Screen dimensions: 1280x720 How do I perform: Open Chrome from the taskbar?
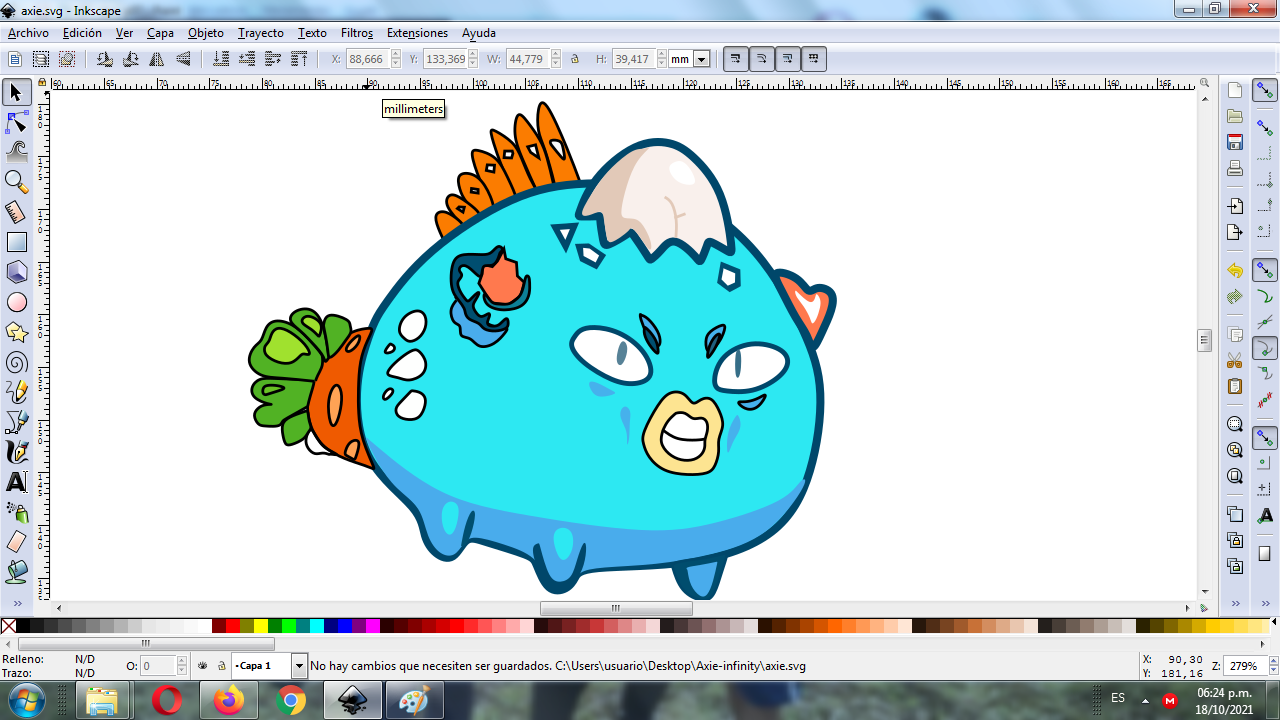coord(290,700)
